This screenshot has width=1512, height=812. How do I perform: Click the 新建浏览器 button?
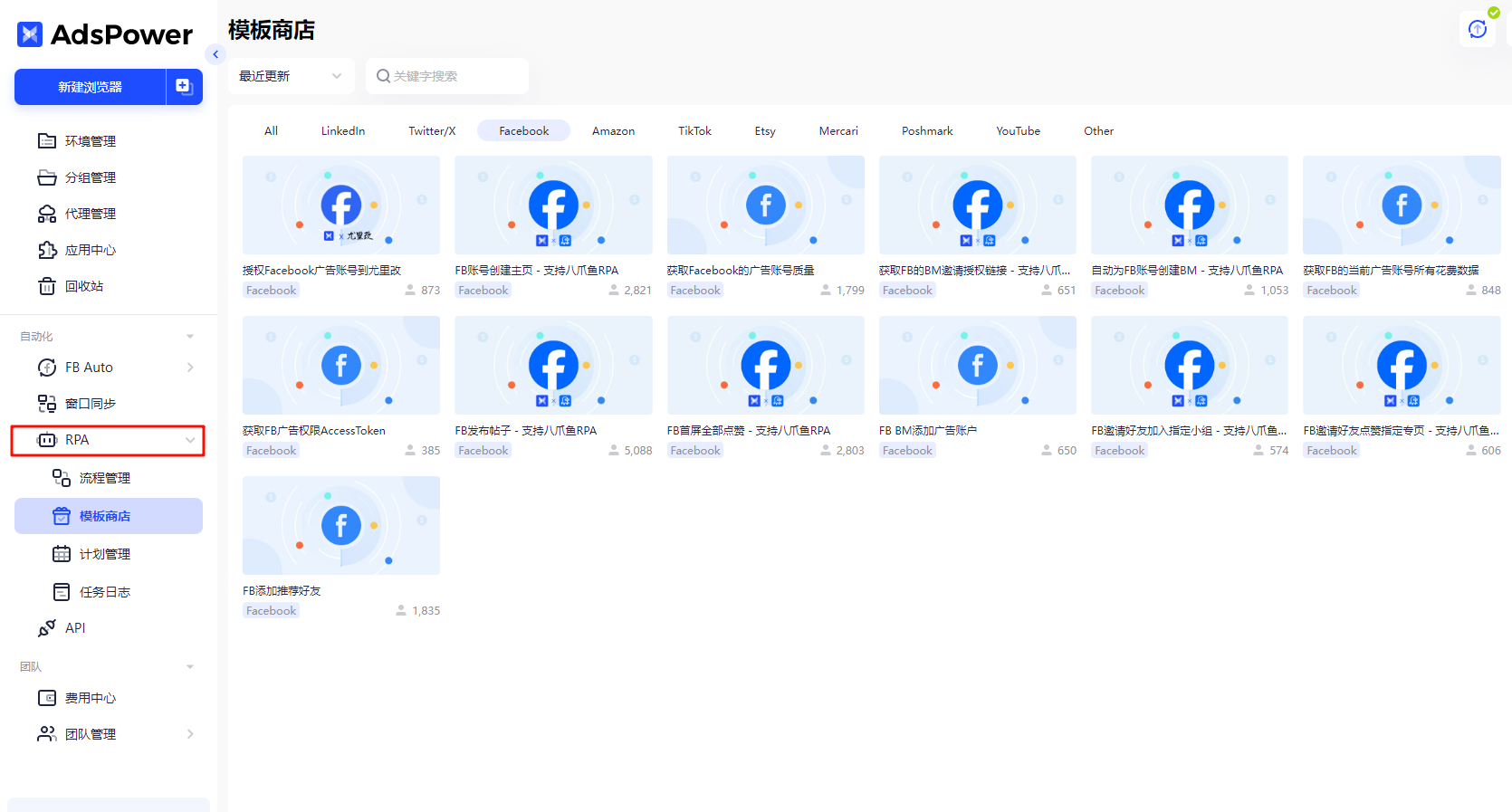pyautogui.click(x=90, y=87)
